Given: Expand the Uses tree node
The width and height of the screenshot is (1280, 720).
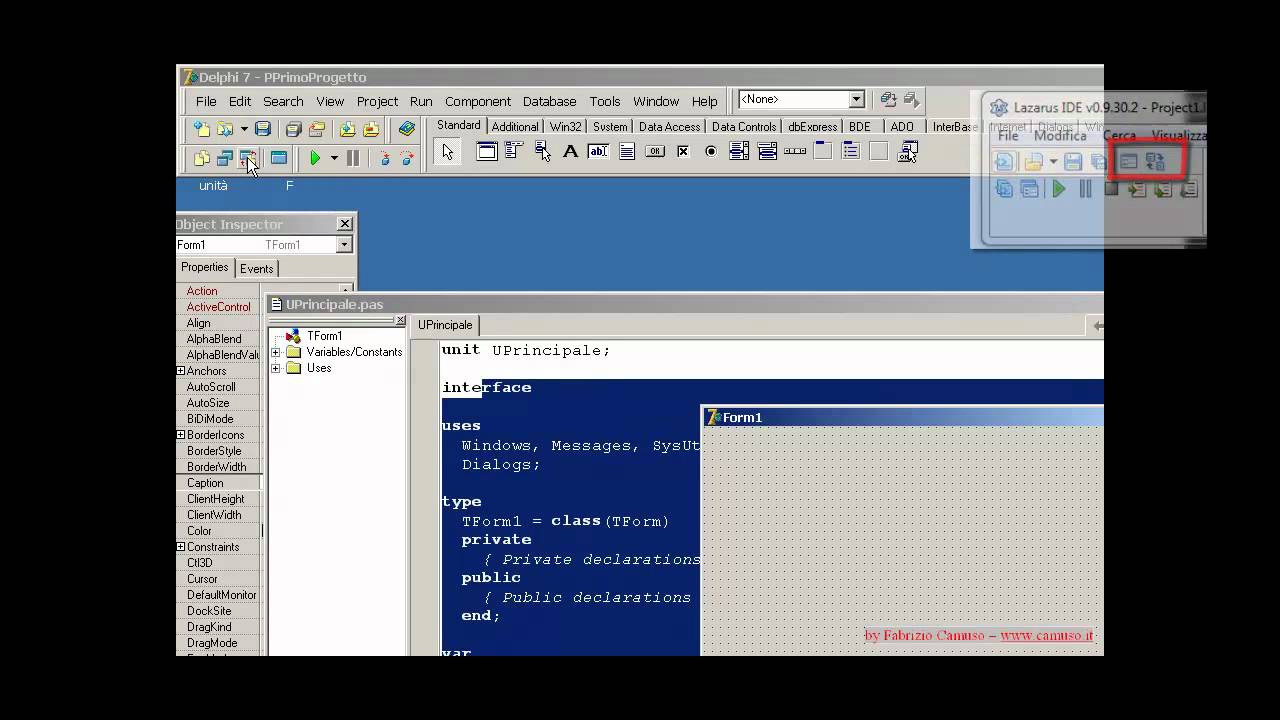Looking at the screenshot, I should point(276,368).
